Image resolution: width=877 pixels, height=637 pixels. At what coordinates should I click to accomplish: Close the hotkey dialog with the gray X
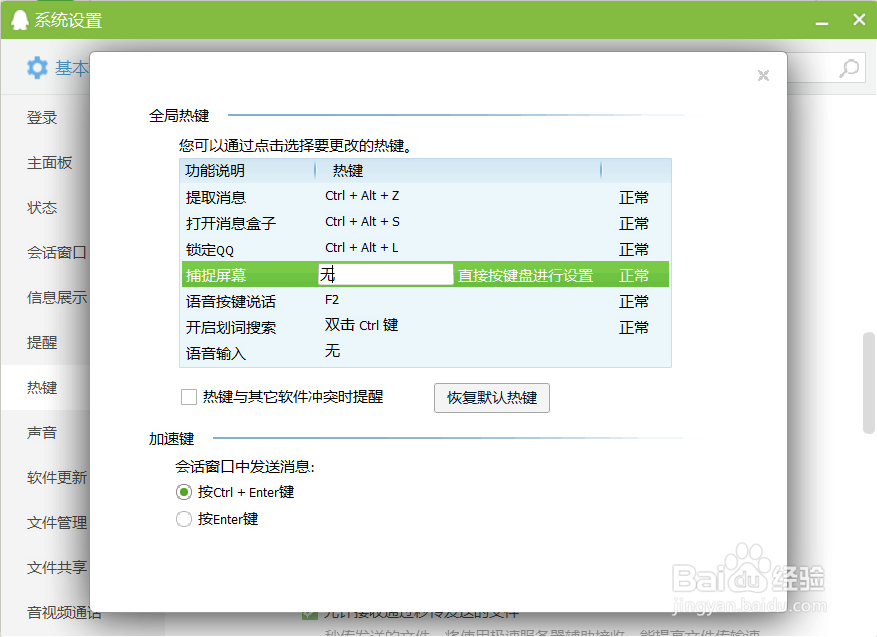(x=763, y=76)
